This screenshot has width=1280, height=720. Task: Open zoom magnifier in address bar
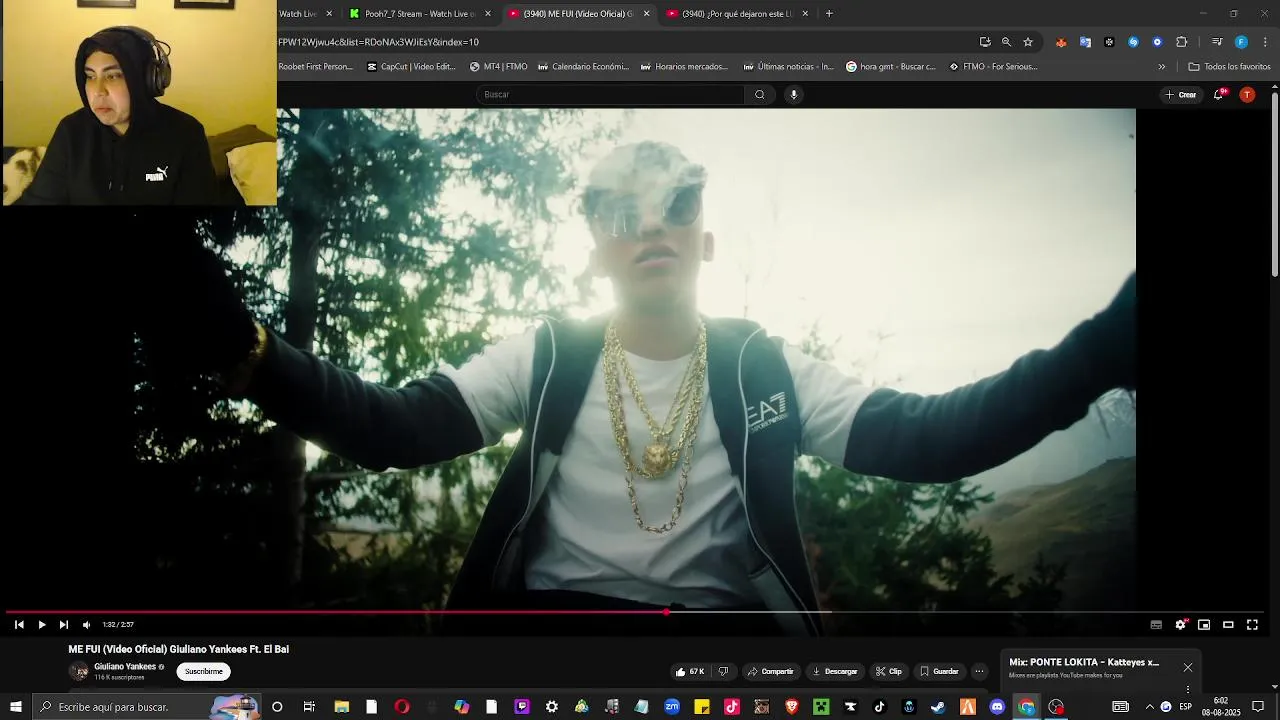[x=1006, y=42]
